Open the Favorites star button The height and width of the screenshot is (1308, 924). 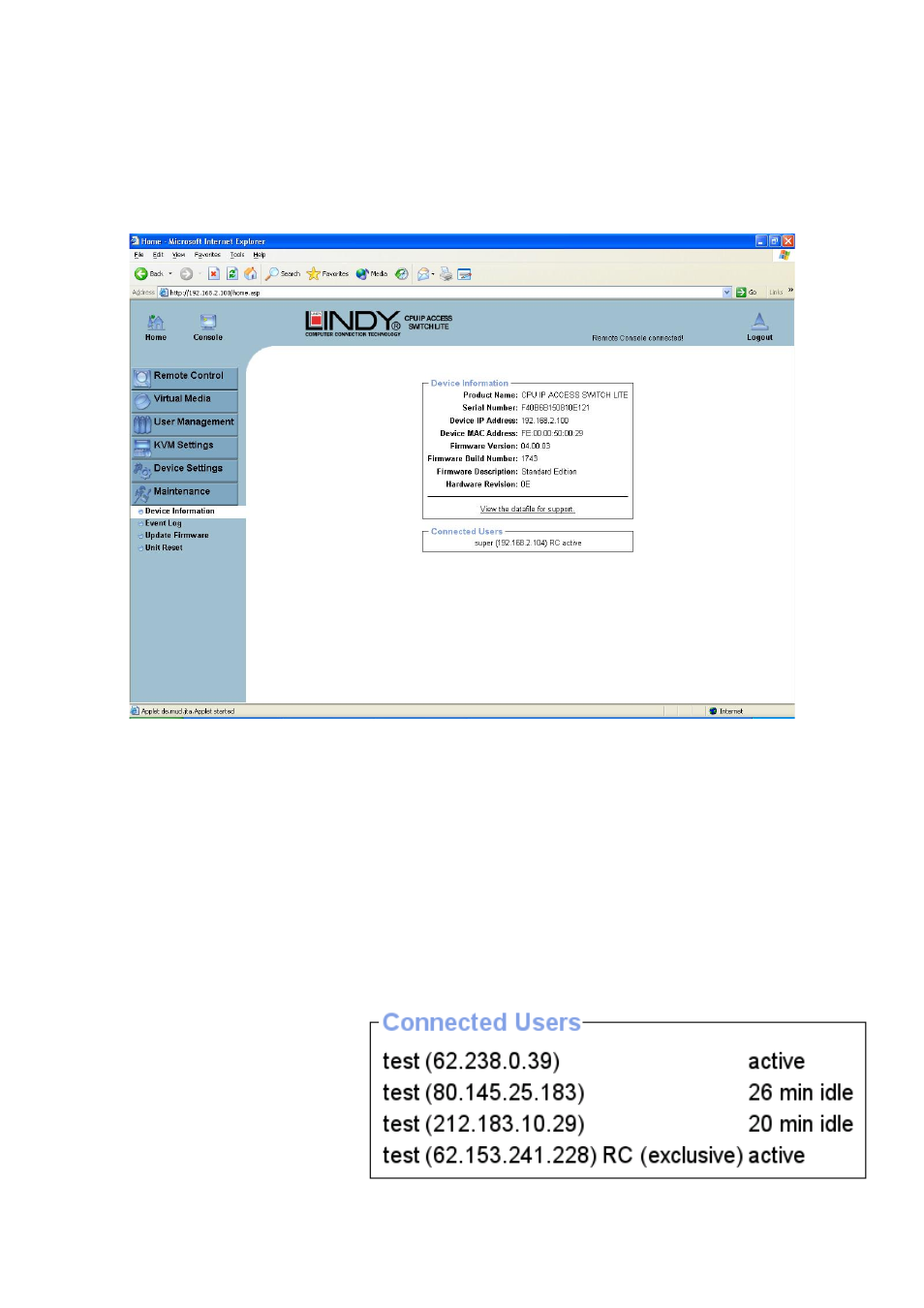point(327,274)
